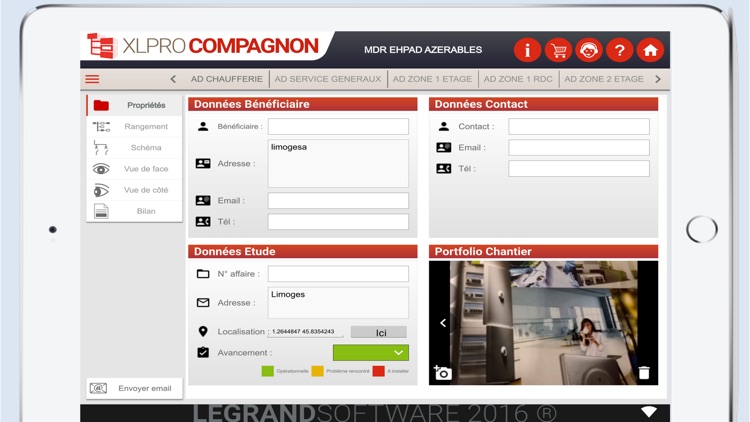Switch to AD CHAUFFERIE tab

pos(227,79)
